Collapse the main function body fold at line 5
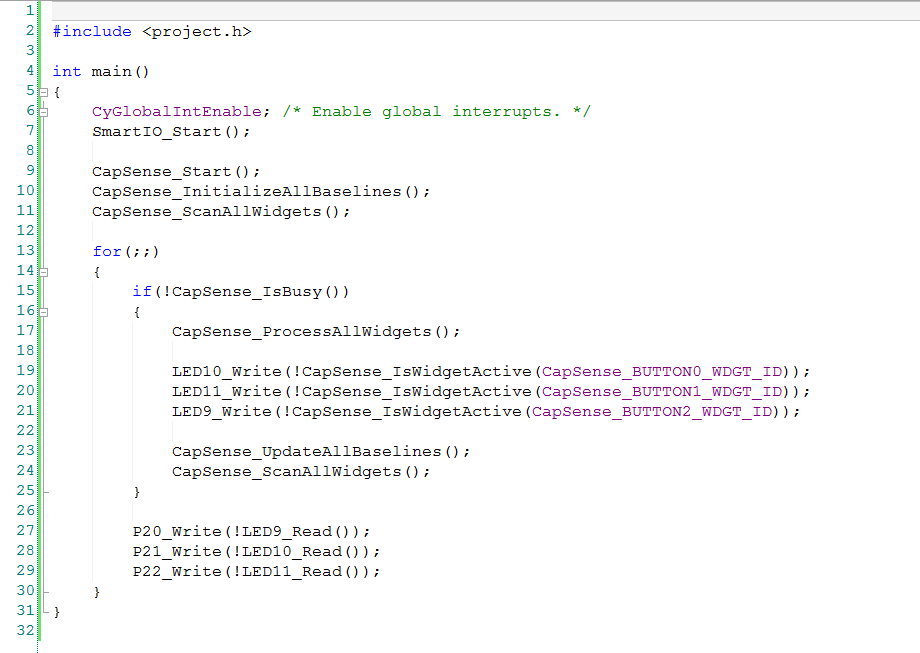The height and width of the screenshot is (653, 920). (x=43, y=92)
